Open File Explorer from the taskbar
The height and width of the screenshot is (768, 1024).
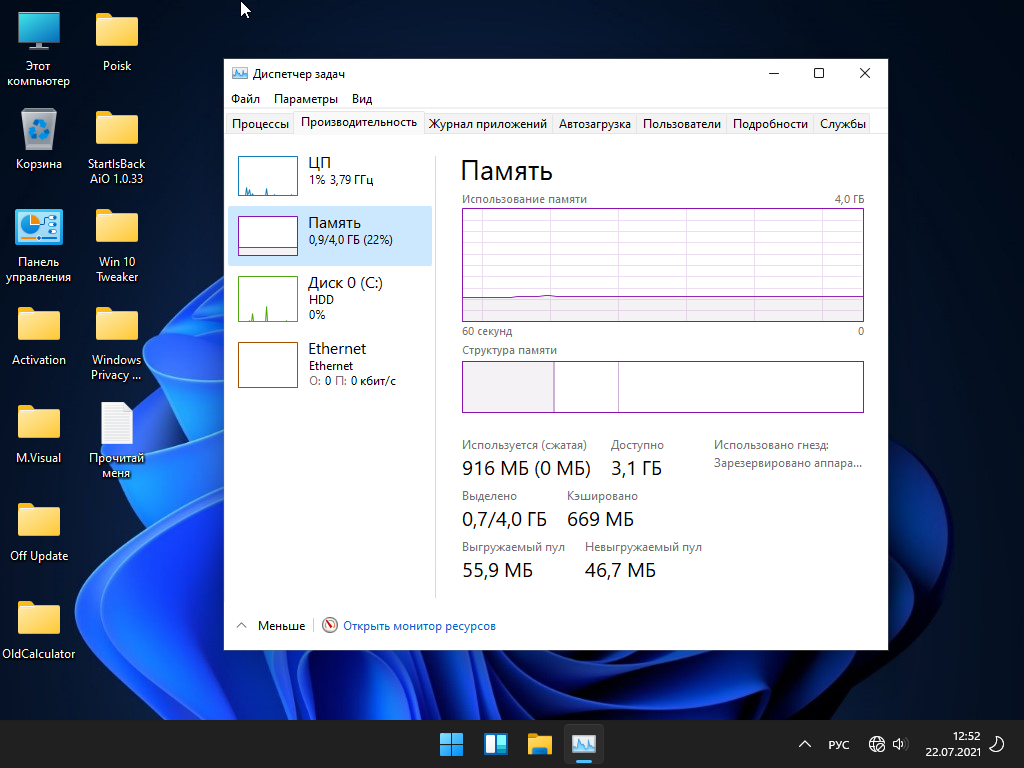(540, 744)
